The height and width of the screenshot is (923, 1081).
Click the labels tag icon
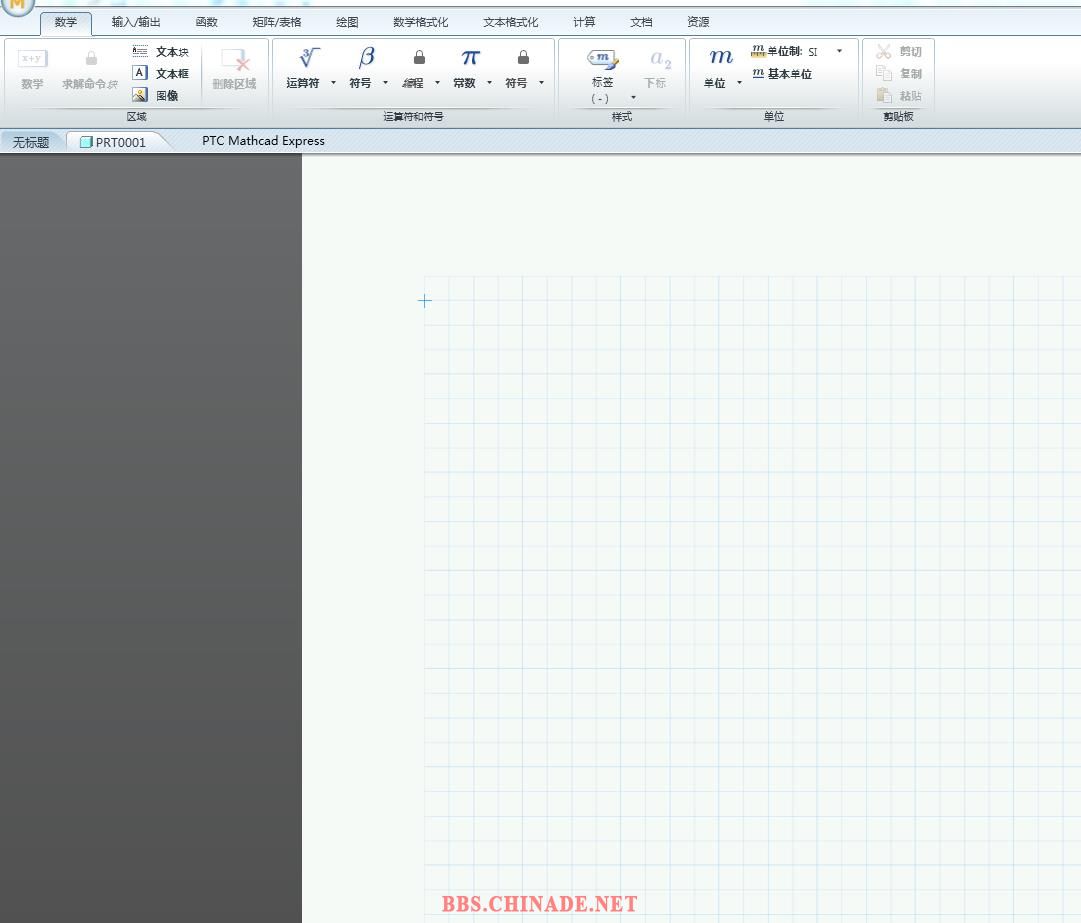click(x=603, y=59)
